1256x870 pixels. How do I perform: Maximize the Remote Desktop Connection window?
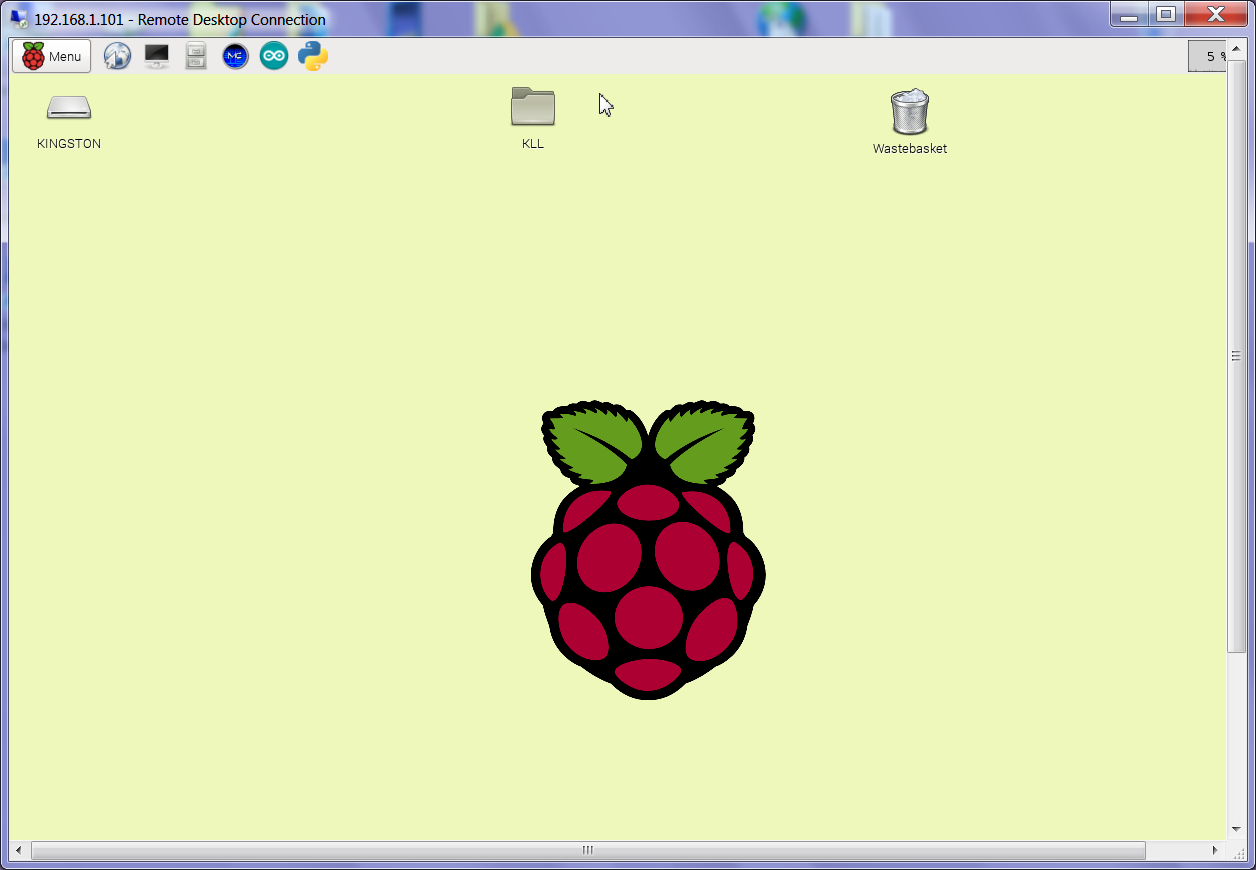click(x=1165, y=14)
